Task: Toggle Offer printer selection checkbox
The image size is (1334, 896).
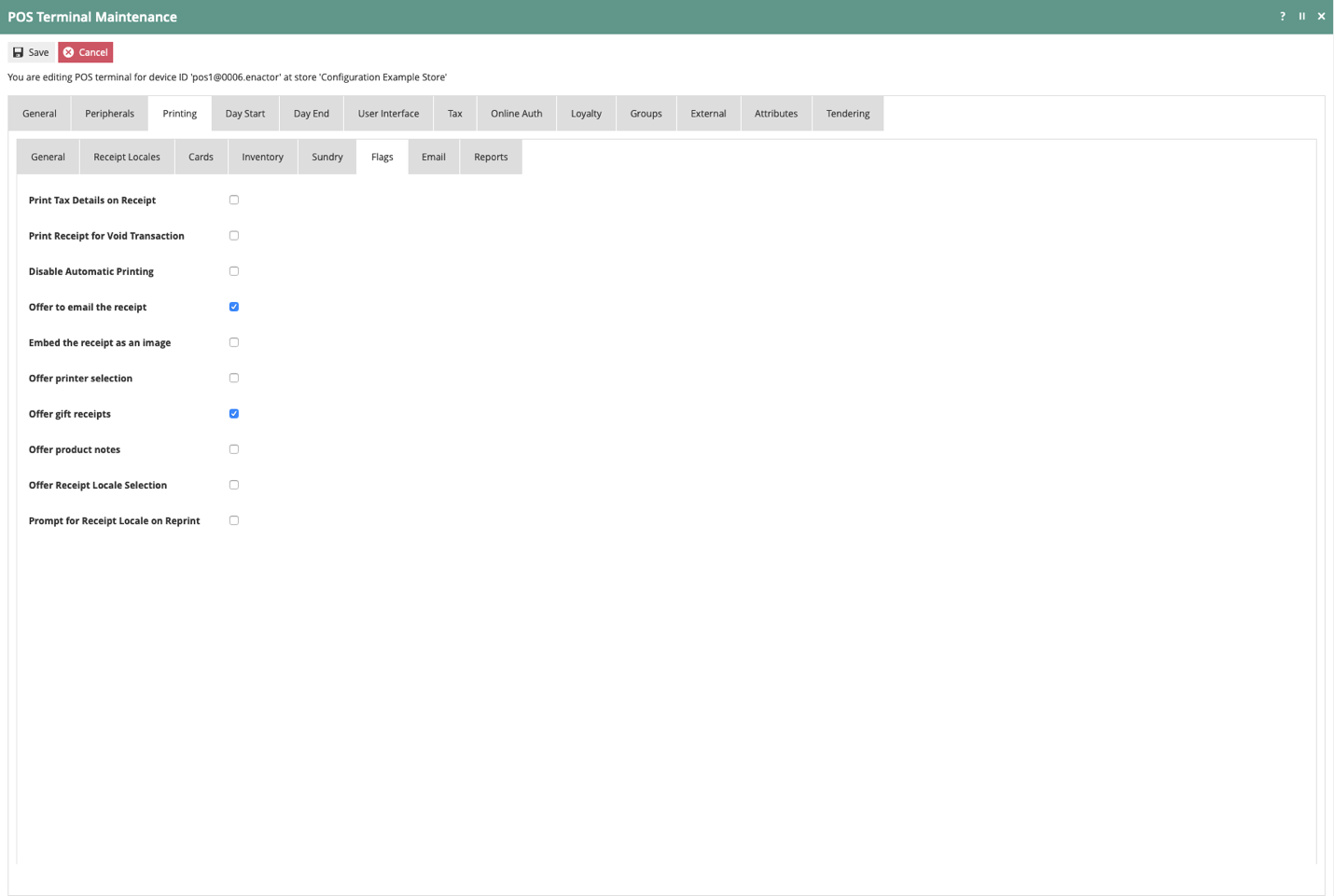Action: click(234, 378)
